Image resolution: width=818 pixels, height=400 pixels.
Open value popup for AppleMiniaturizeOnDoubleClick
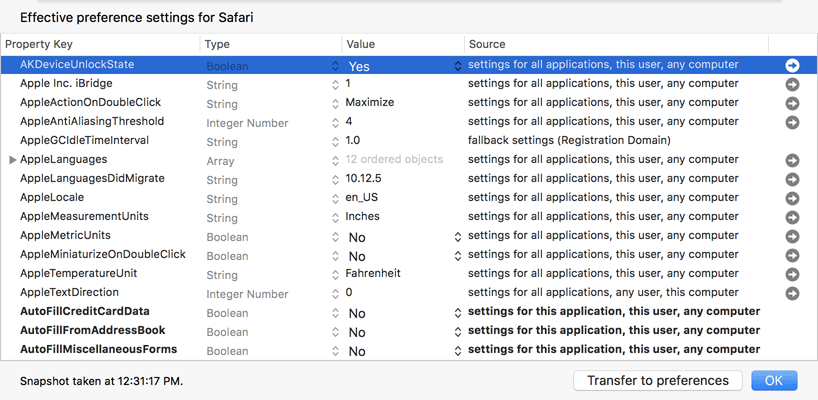coord(458,256)
